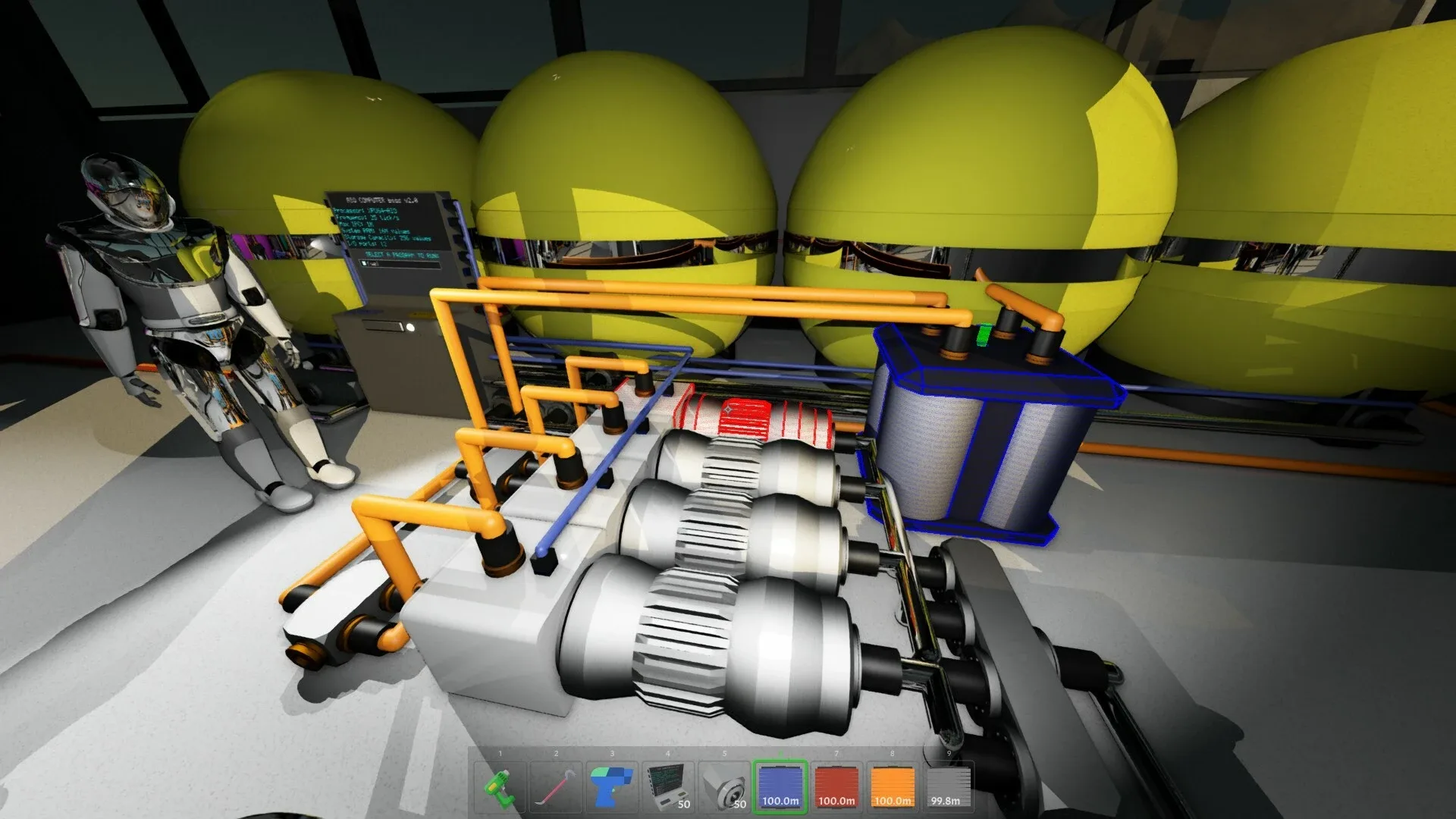Choose the orange cable spool in slot 8
1456x819 pixels.
point(893,787)
